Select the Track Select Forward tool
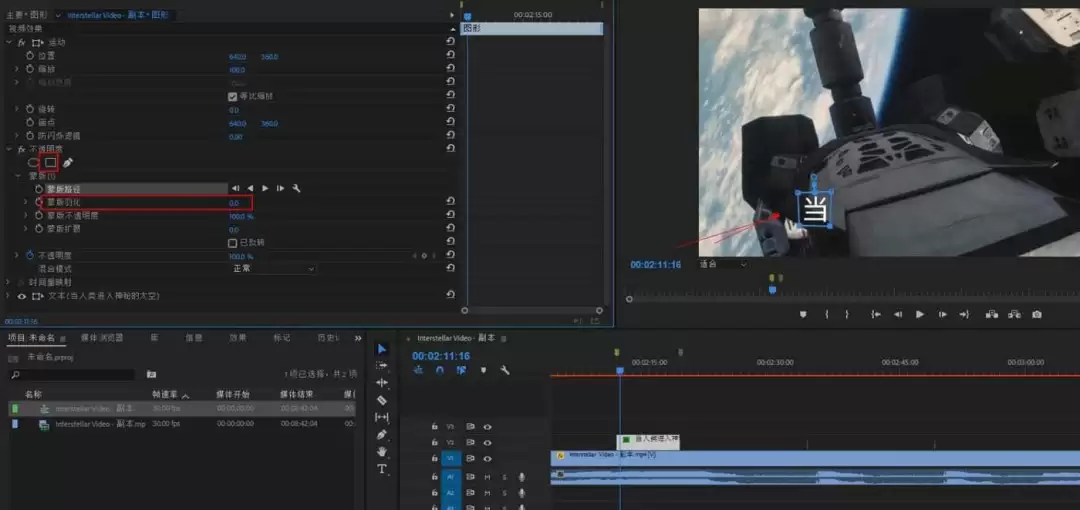1080x510 pixels. (x=382, y=366)
